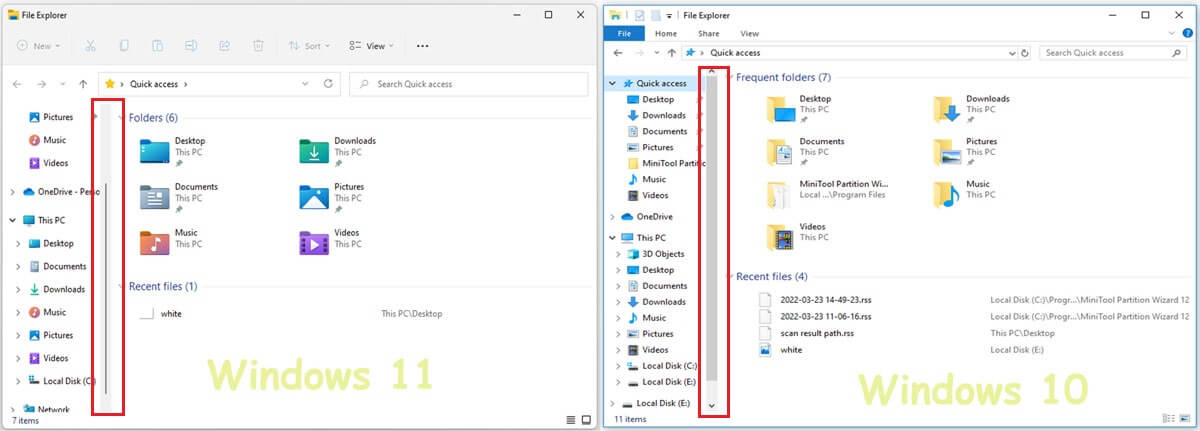Click the Cut scissors icon in the Windows 11 toolbar

tap(90, 46)
